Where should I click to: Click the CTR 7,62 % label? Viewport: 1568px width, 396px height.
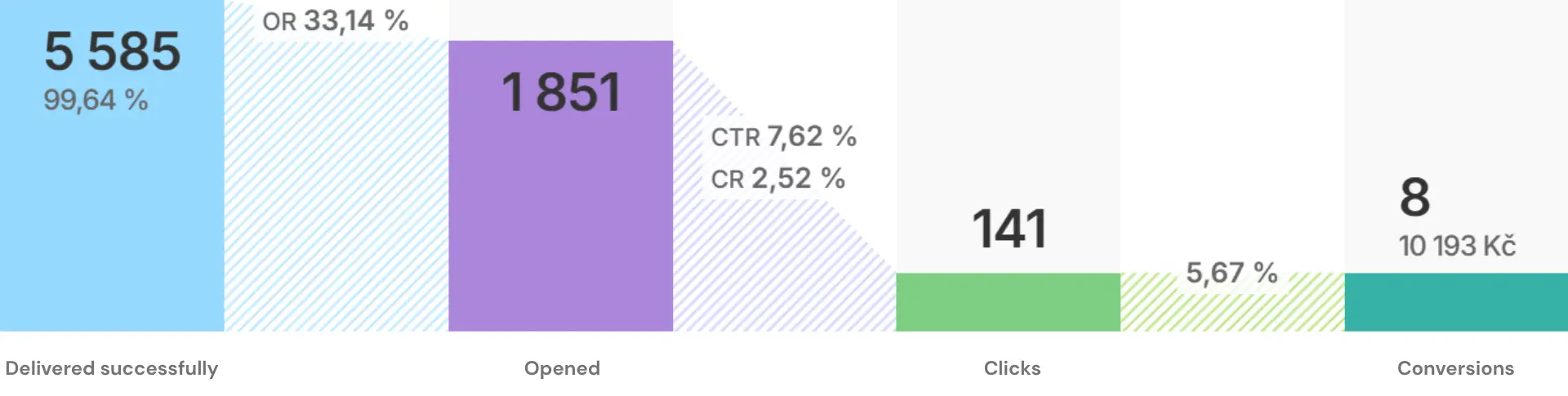(x=783, y=136)
